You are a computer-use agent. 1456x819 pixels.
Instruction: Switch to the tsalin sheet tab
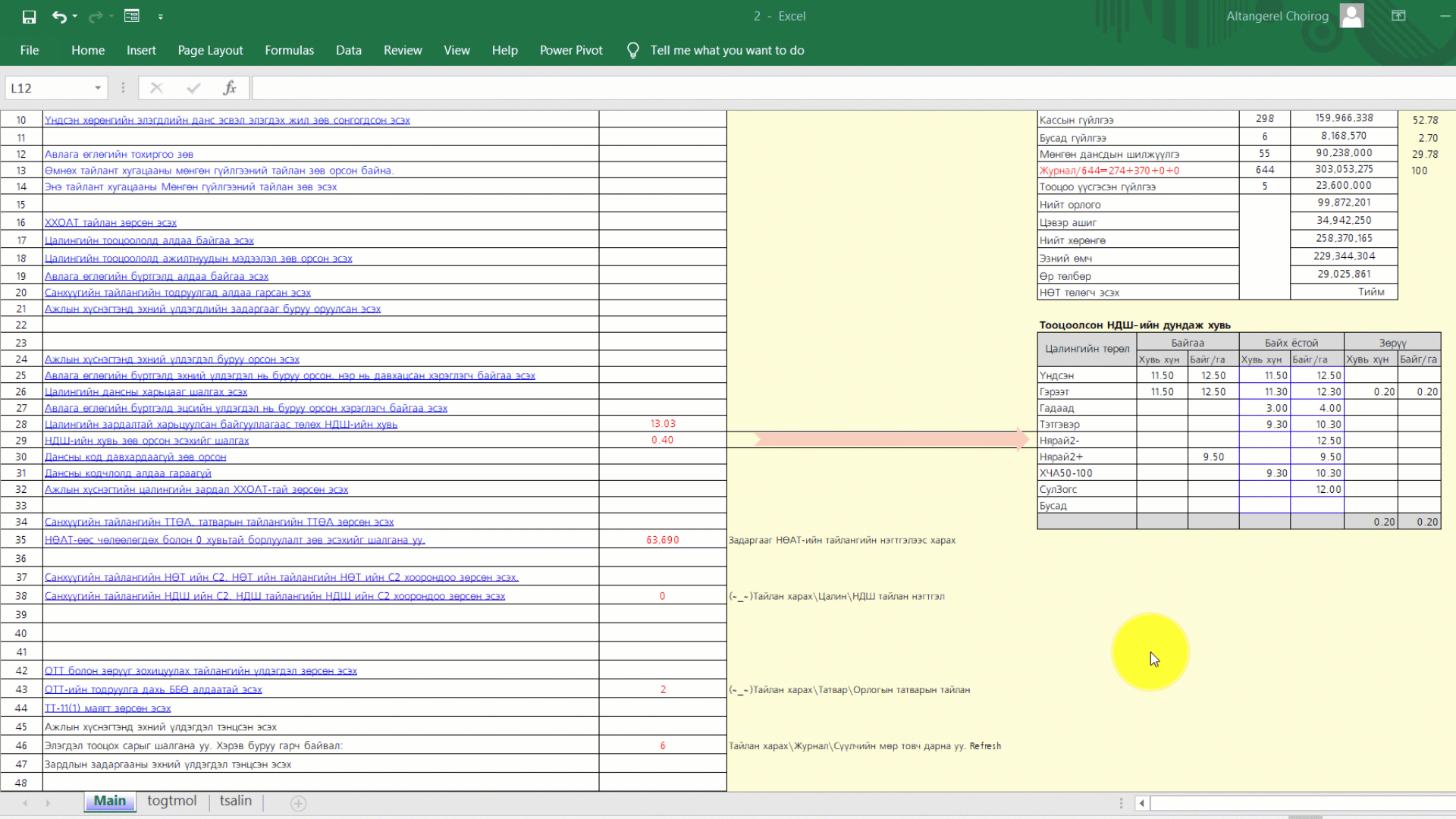(235, 801)
